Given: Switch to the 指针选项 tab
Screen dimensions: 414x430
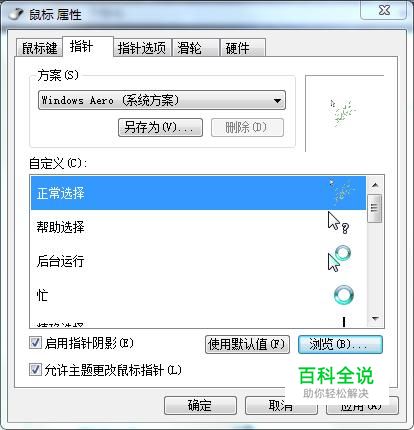Looking at the screenshot, I should point(142,48).
